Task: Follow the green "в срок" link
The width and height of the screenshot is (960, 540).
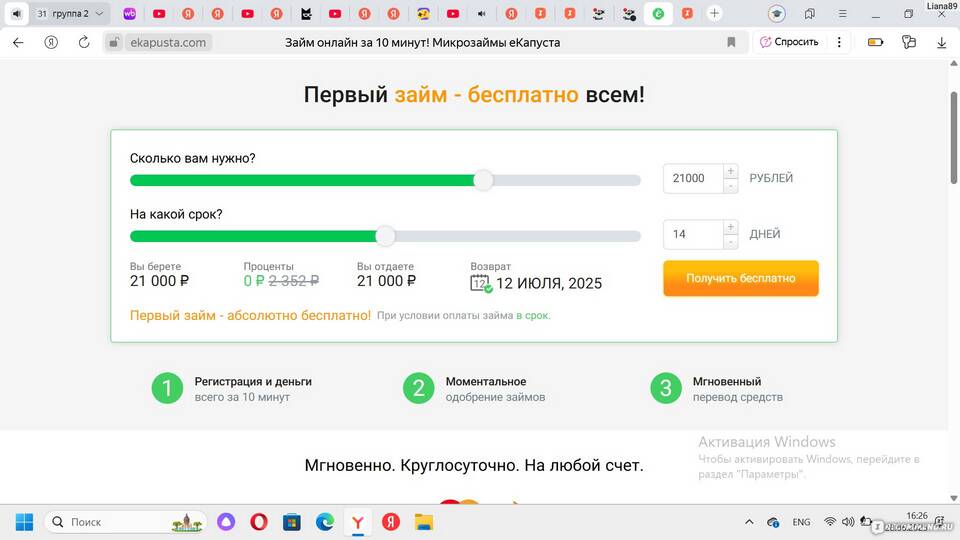Action: point(533,315)
